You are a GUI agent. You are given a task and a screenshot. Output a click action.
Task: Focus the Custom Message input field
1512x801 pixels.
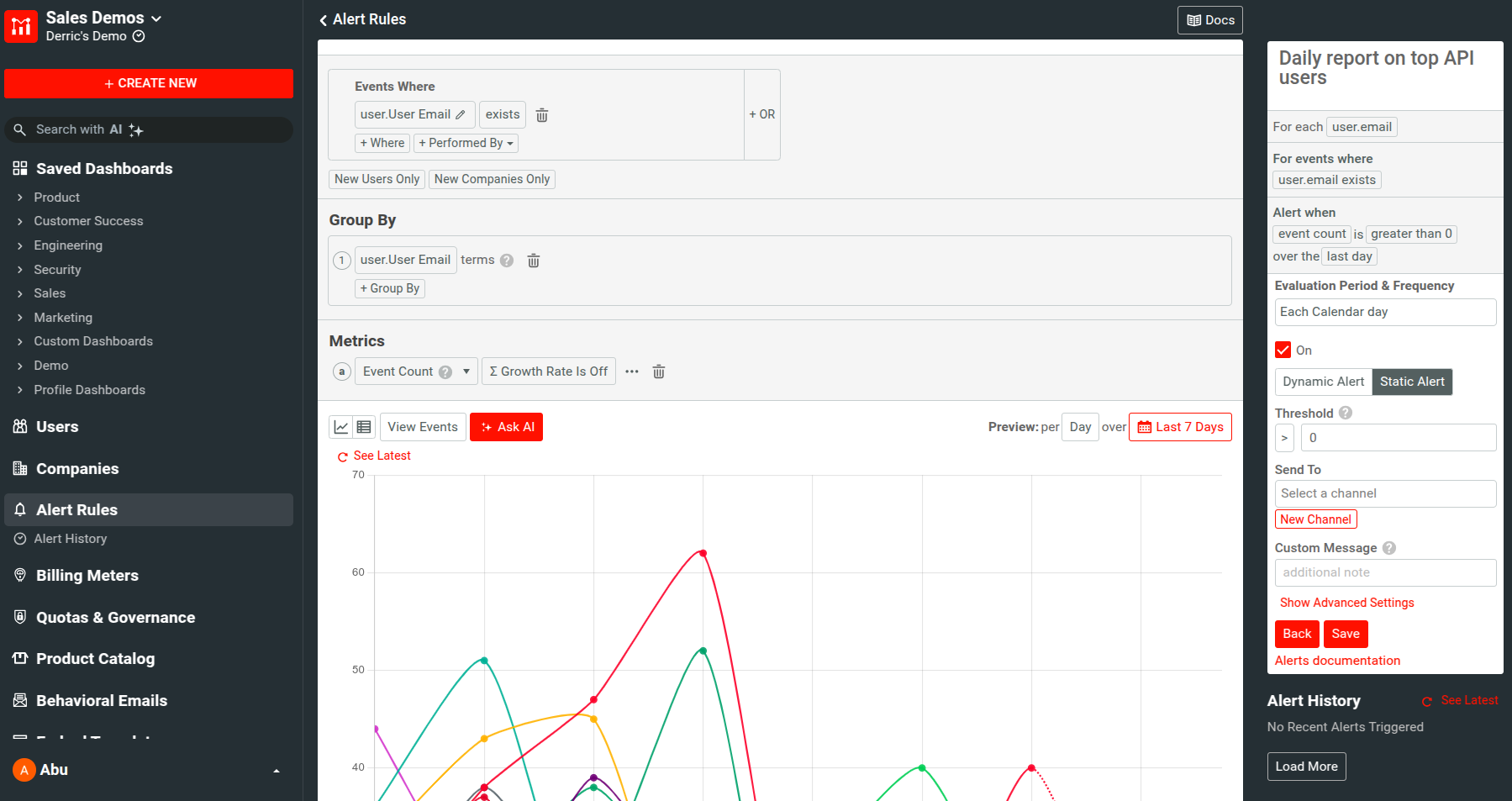1384,572
